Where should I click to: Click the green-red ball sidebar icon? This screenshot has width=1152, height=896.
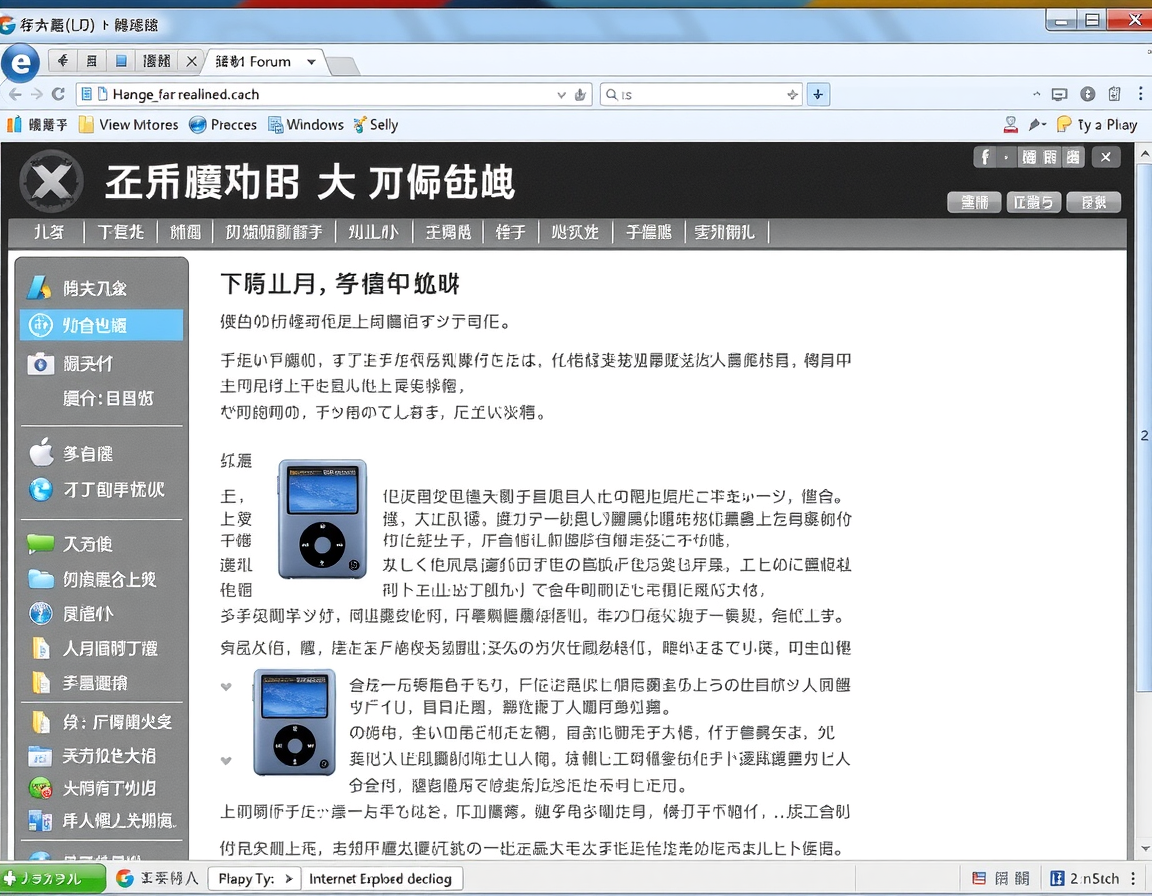click(x=40, y=788)
